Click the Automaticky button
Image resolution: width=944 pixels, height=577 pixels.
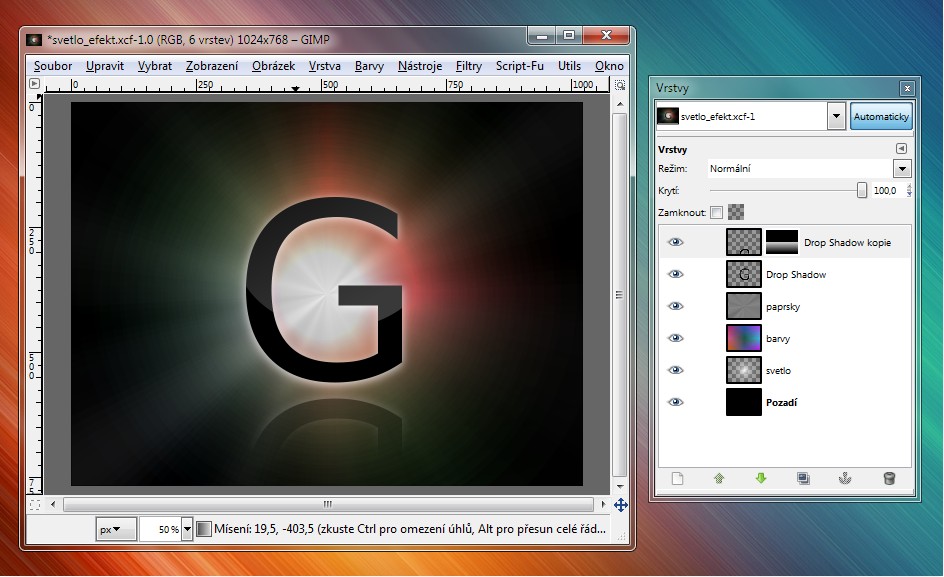pos(881,116)
